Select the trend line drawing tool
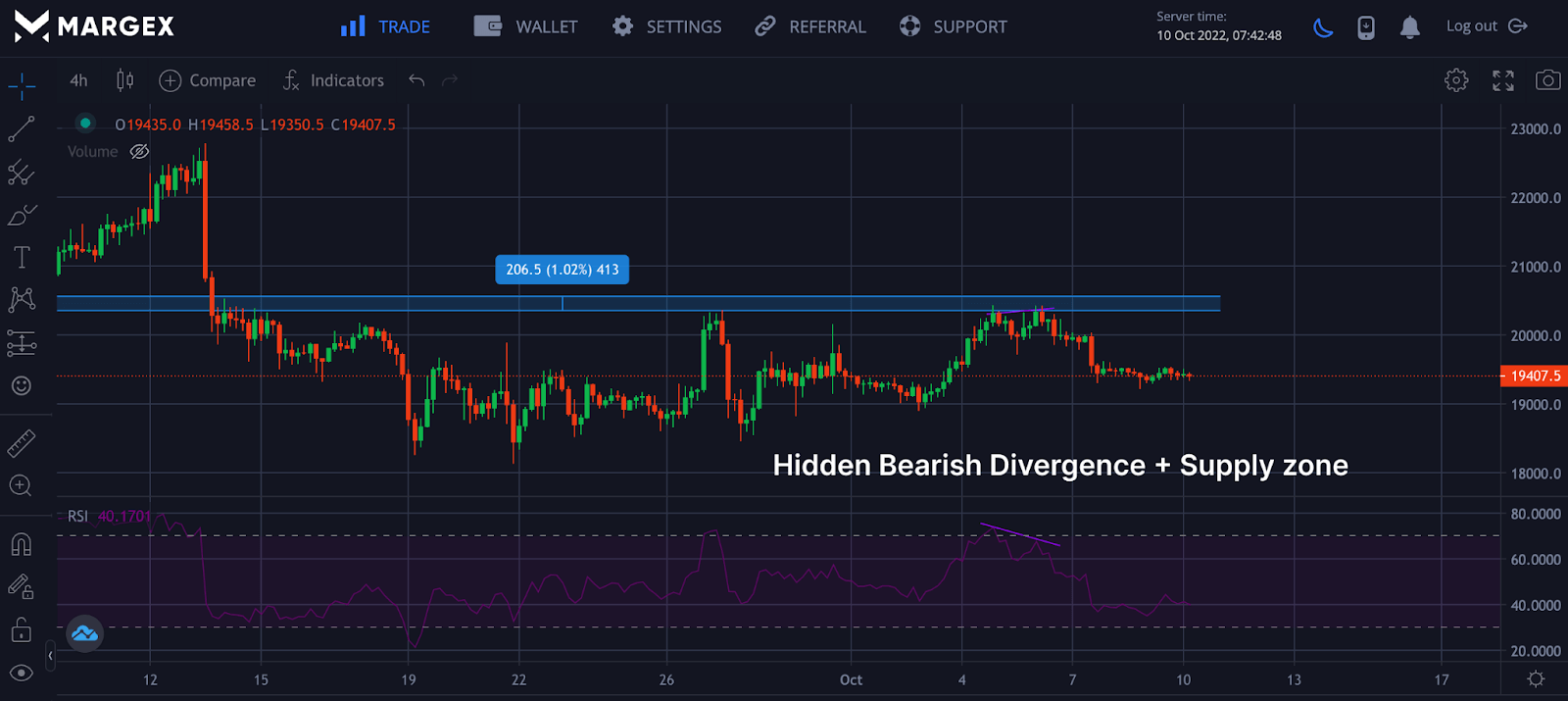This screenshot has height=701, width=1568. pos(22,129)
